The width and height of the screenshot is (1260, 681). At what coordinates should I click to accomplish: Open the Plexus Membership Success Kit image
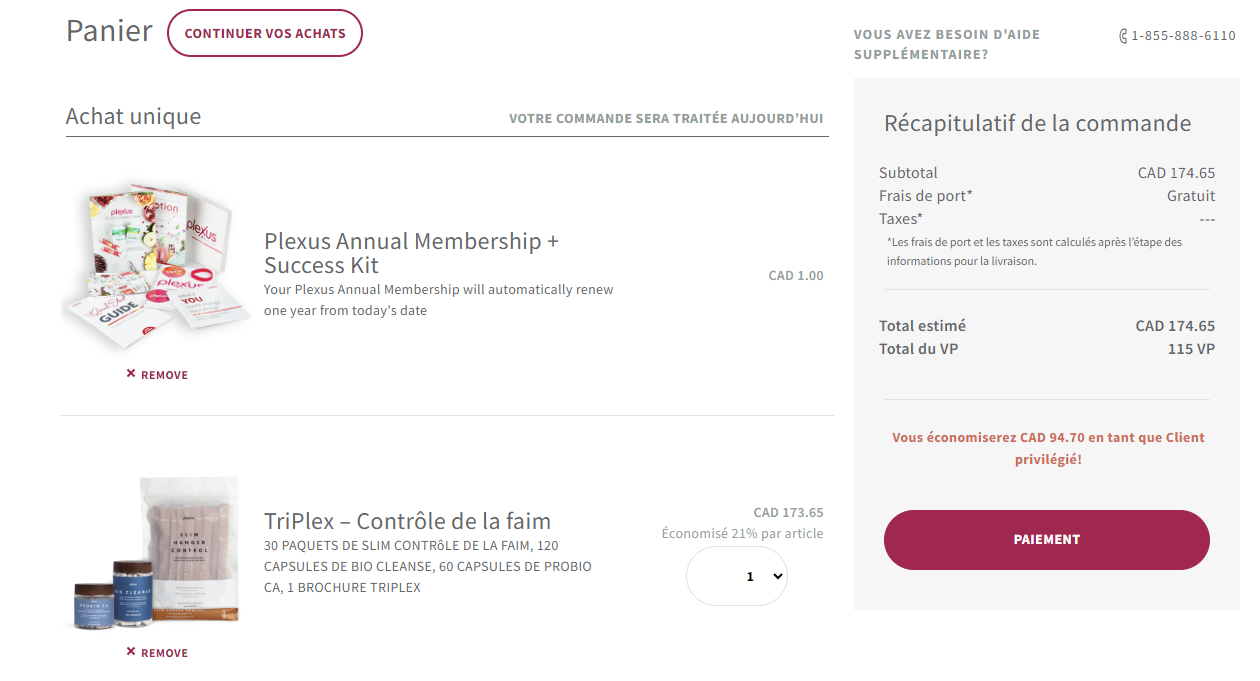coord(155,265)
